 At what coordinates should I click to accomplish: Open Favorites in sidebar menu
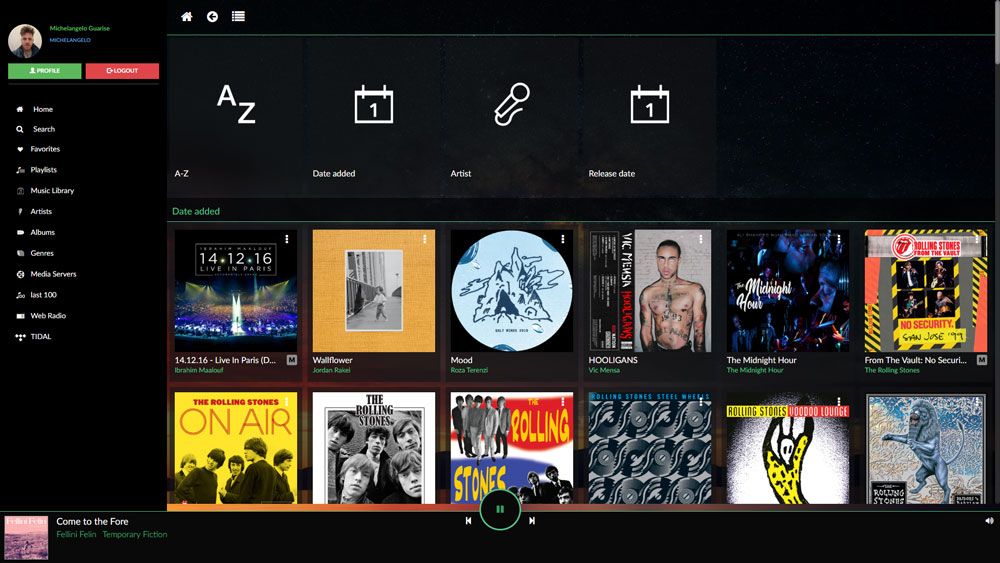pos(45,149)
